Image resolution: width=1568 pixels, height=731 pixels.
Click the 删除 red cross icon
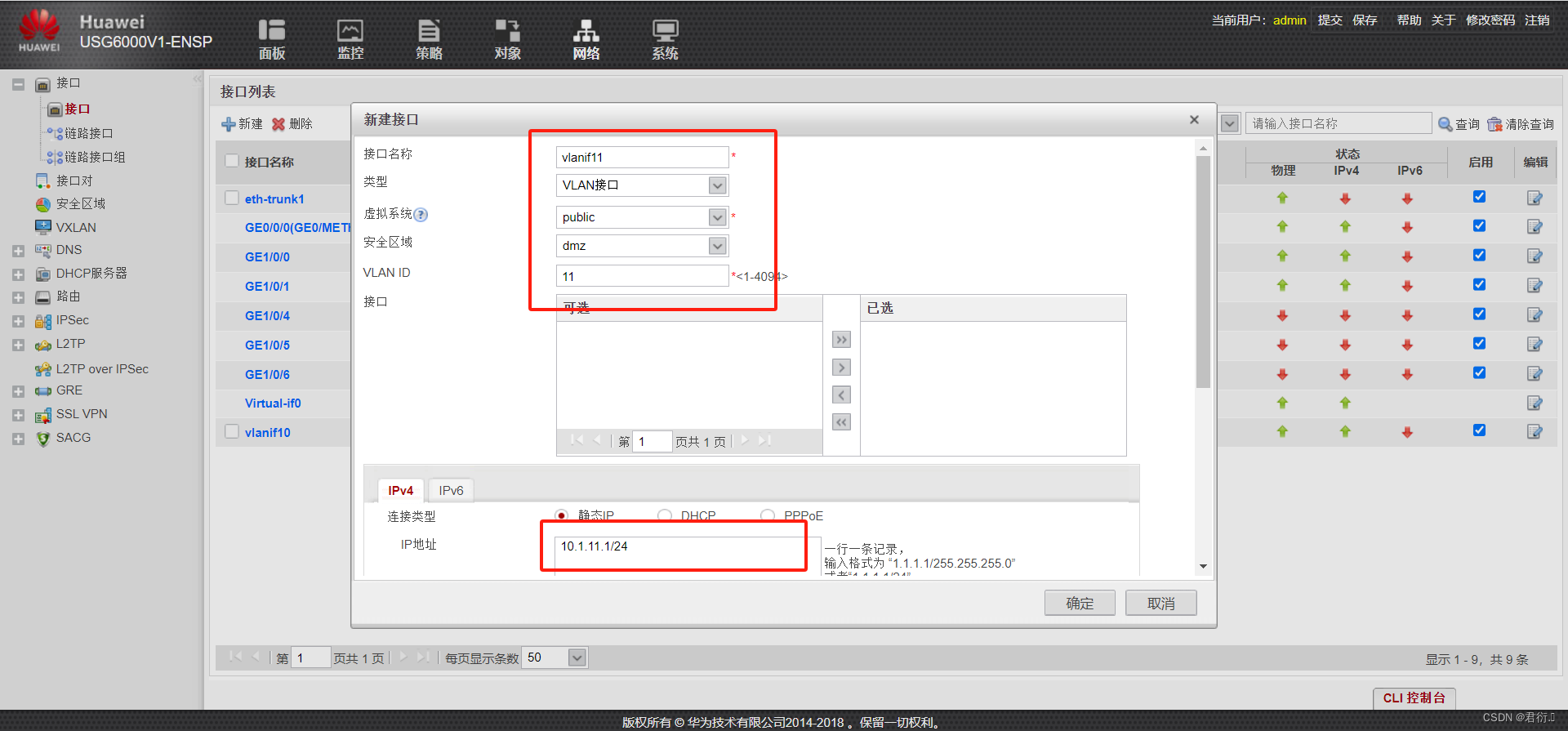coord(278,124)
